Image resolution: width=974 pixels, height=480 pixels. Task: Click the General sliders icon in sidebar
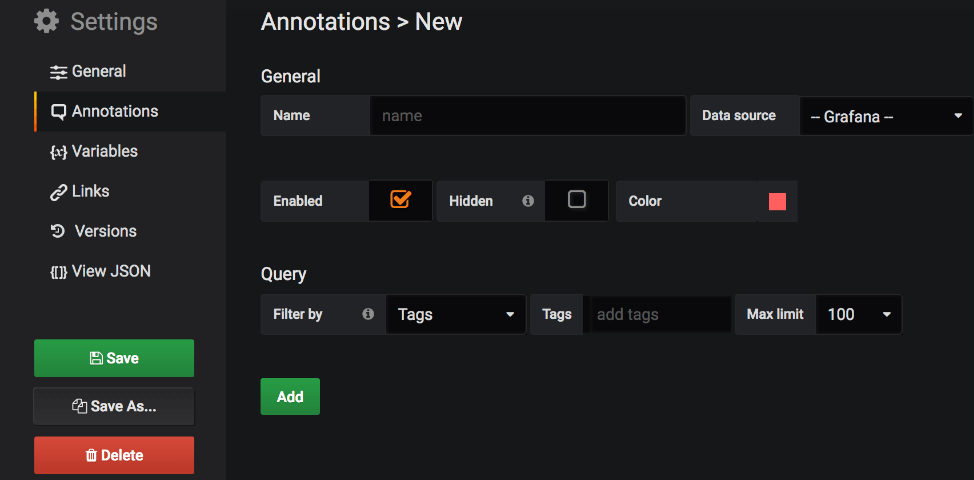click(x=59, y=72)
